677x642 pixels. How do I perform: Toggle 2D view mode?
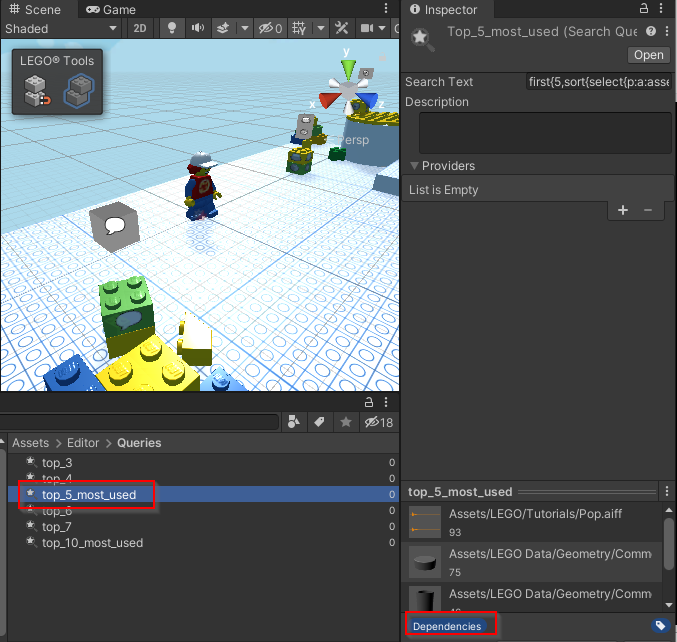141,29
